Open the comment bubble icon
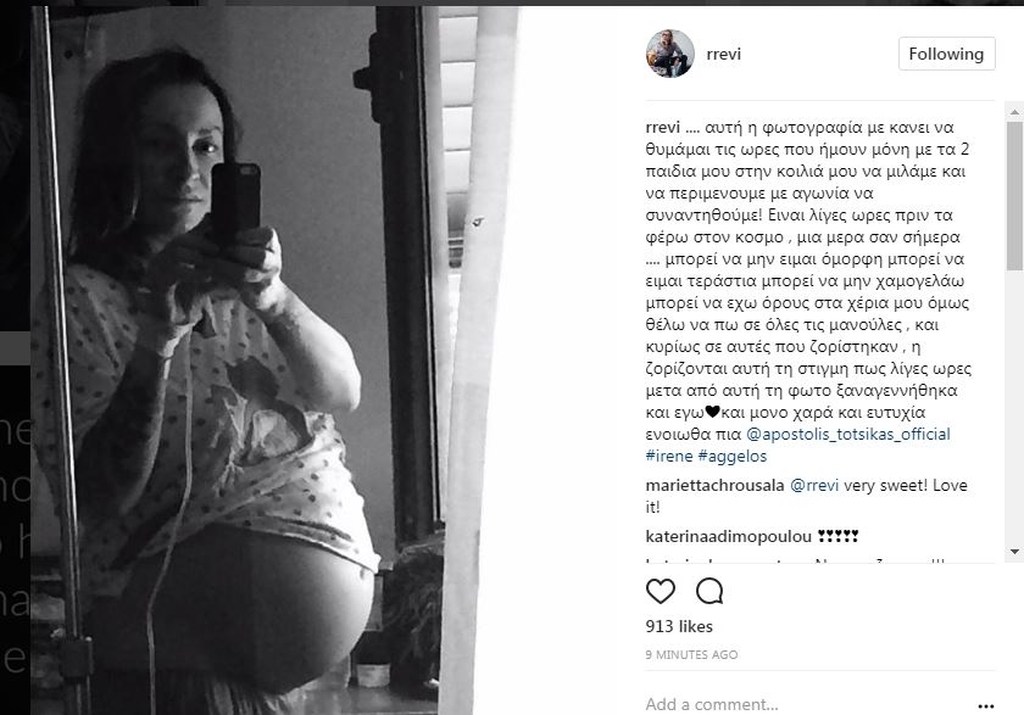 [x=709, y=591]
